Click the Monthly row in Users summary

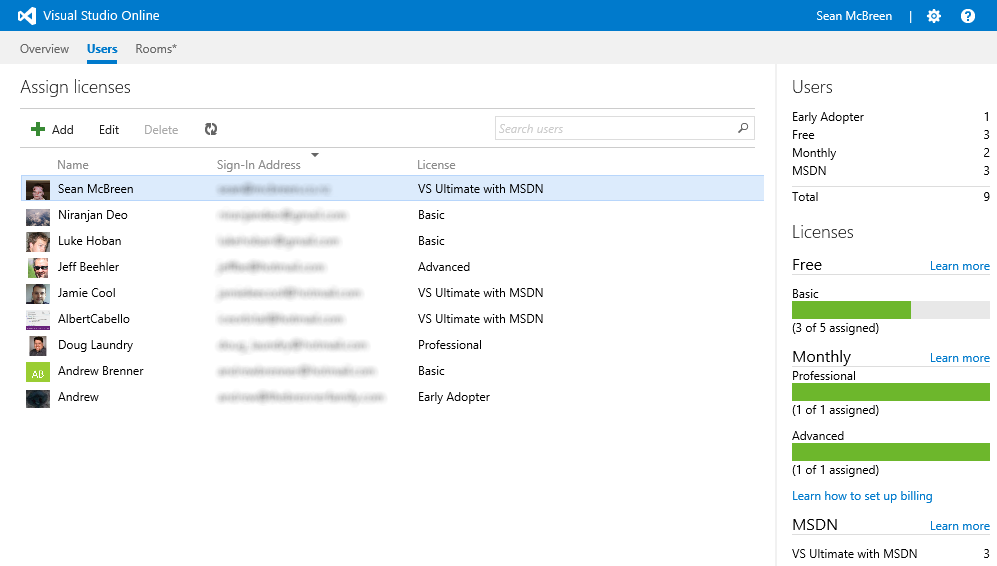point(890,153)
